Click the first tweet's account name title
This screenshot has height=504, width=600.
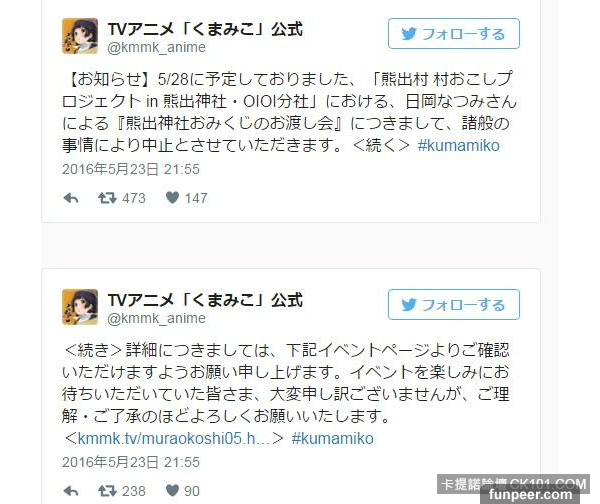click(x=205, y=29)
